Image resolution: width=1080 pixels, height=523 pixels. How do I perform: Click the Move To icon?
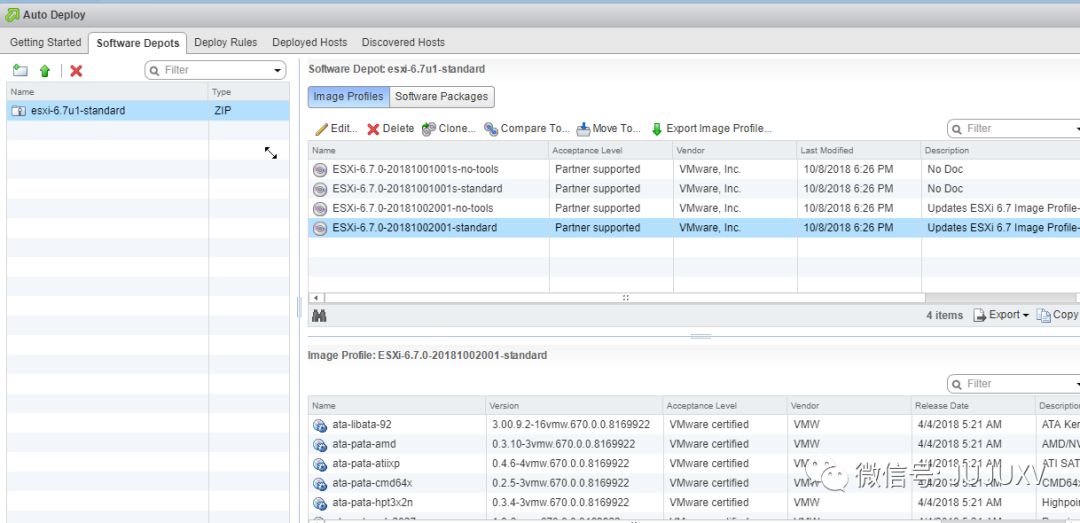pos(583,129)
